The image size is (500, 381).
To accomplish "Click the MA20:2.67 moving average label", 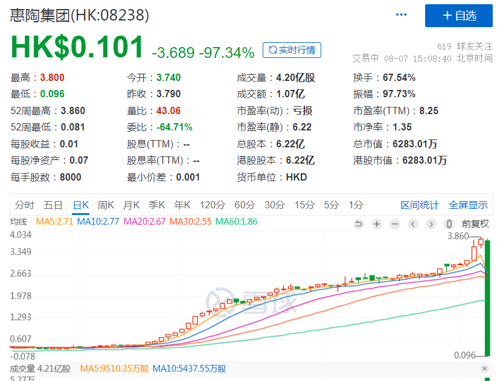I will (x=144, y=222).
